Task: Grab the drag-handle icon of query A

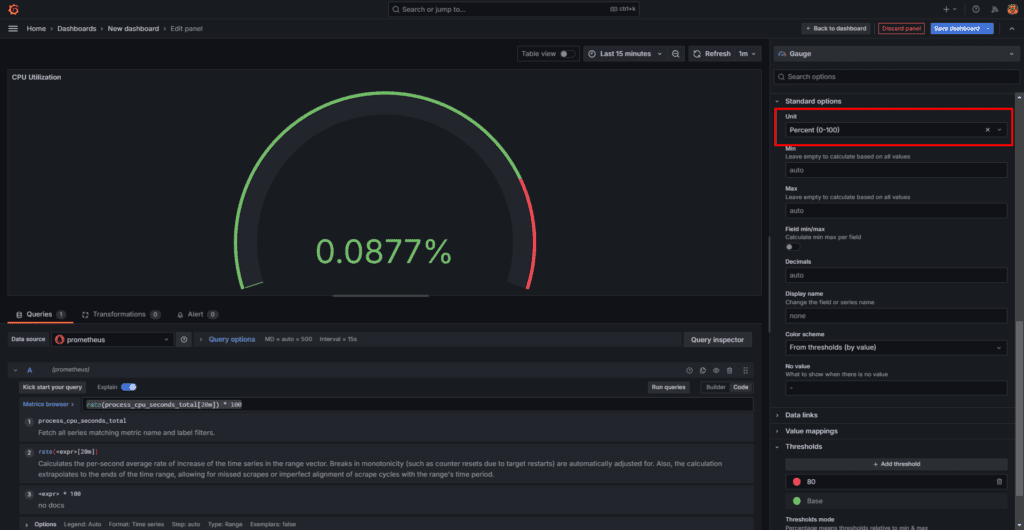Action: click(x=745, y=370)
